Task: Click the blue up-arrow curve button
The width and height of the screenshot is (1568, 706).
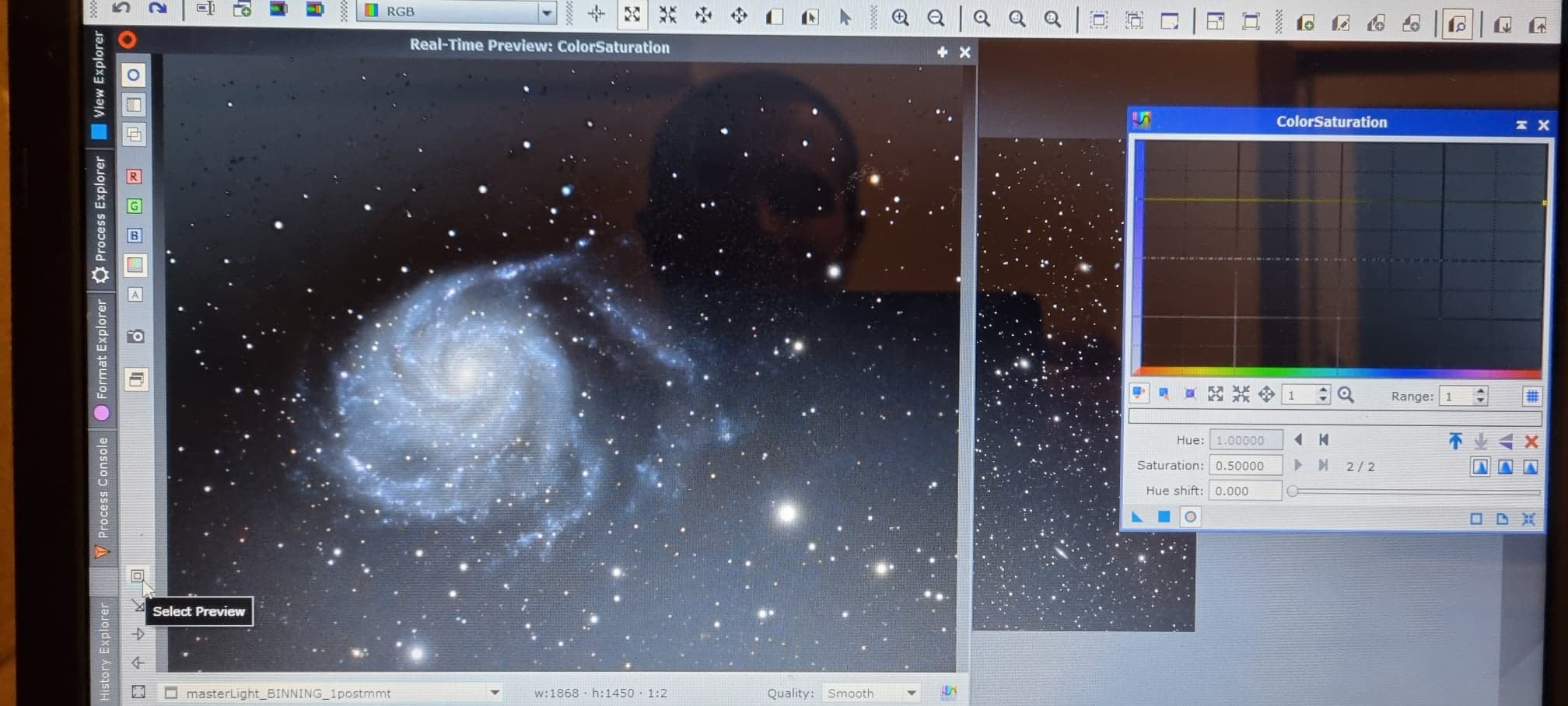Action: (x=1455, y=441)
